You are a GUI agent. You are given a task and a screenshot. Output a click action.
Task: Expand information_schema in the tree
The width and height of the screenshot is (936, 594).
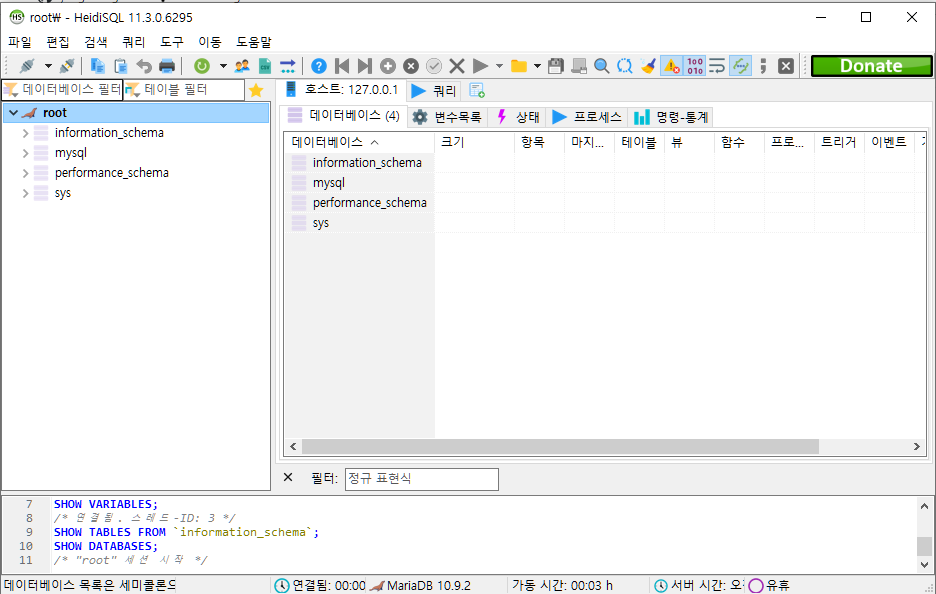coord(26,133)
